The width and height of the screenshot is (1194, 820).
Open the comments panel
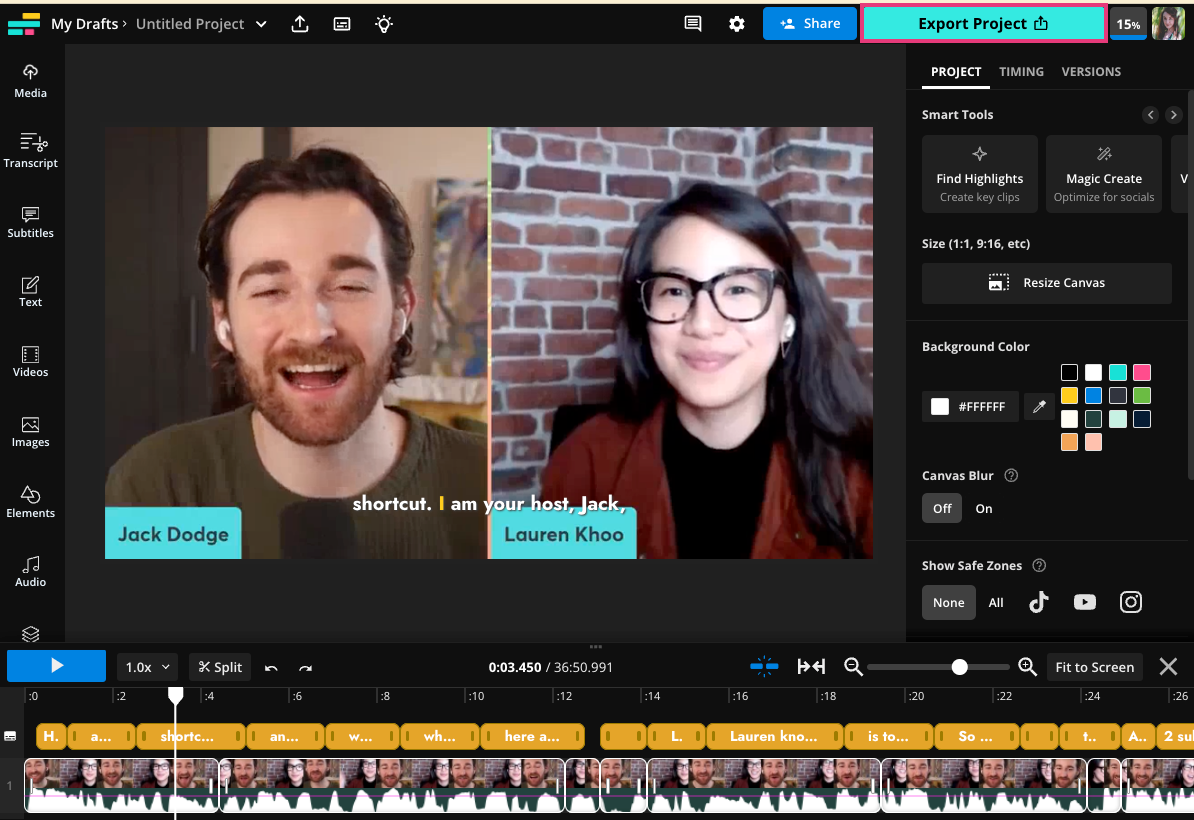coord(692,23)
